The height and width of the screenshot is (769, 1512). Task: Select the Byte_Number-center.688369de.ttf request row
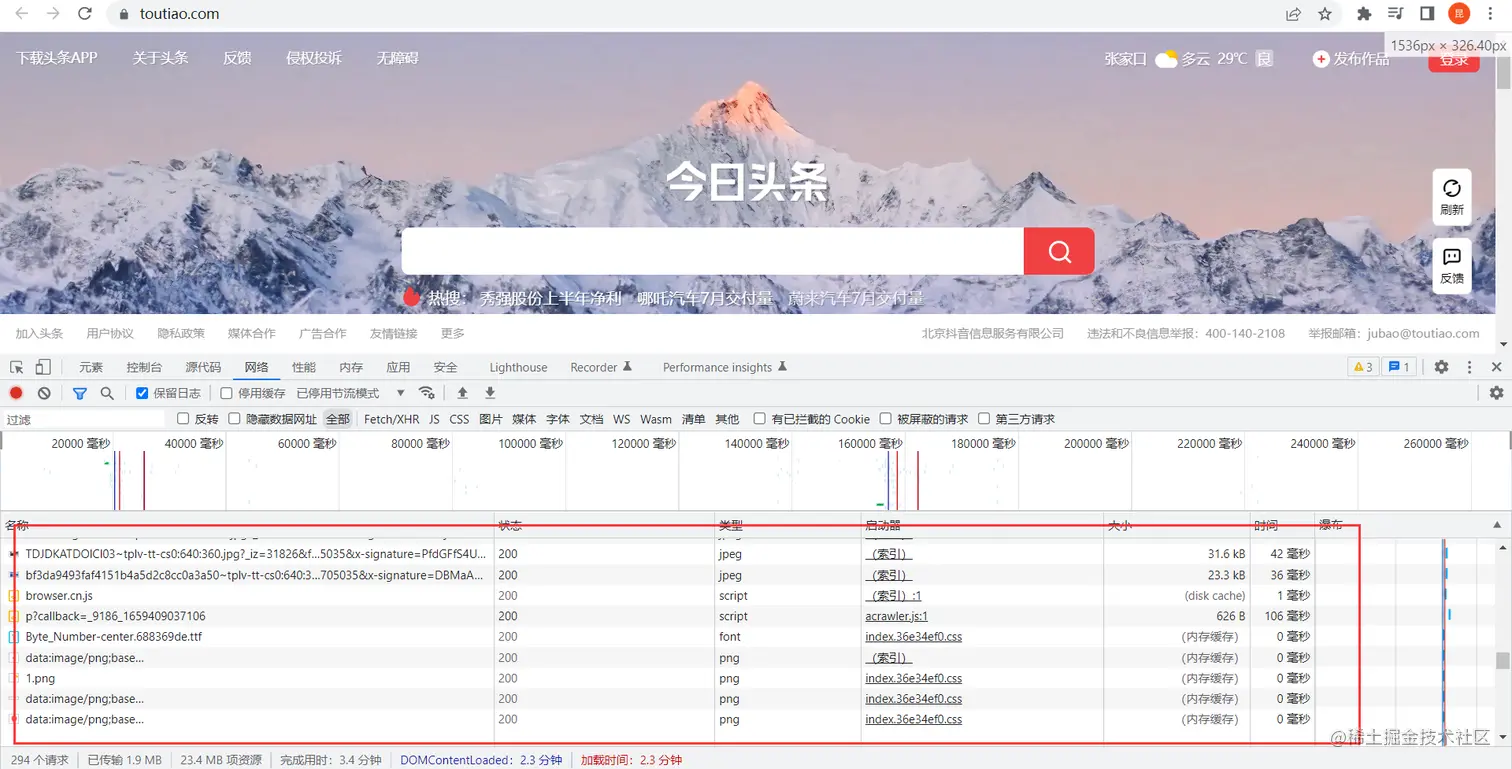(x=658, y=637)
